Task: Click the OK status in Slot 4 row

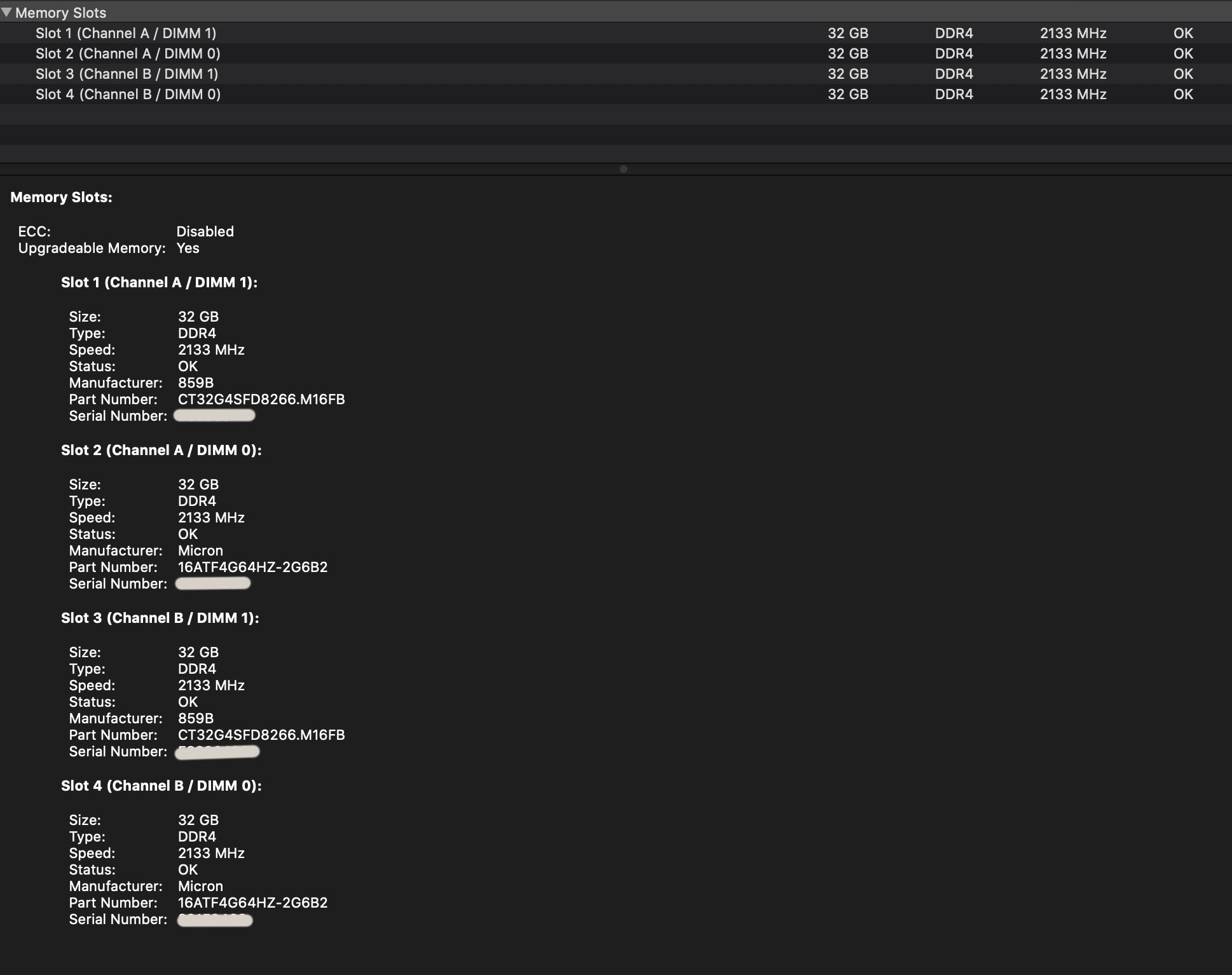Action: pos(1182,94)
